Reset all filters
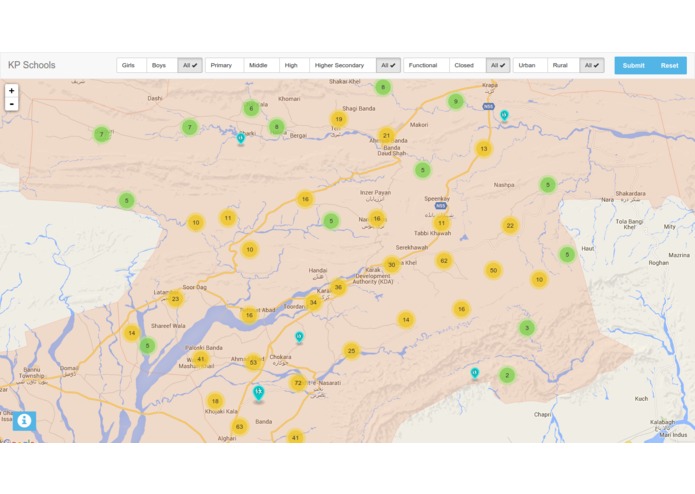 669,66
